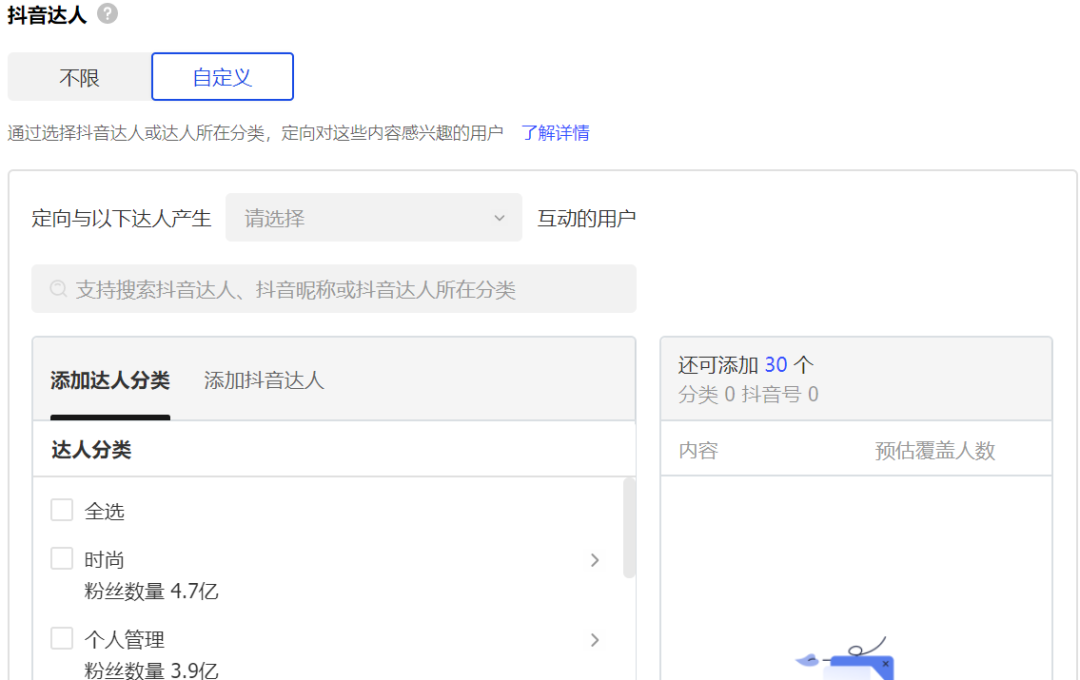Click the 分类 0 抖音号 0 summary

pyautogui.click(x=748, y=394)
